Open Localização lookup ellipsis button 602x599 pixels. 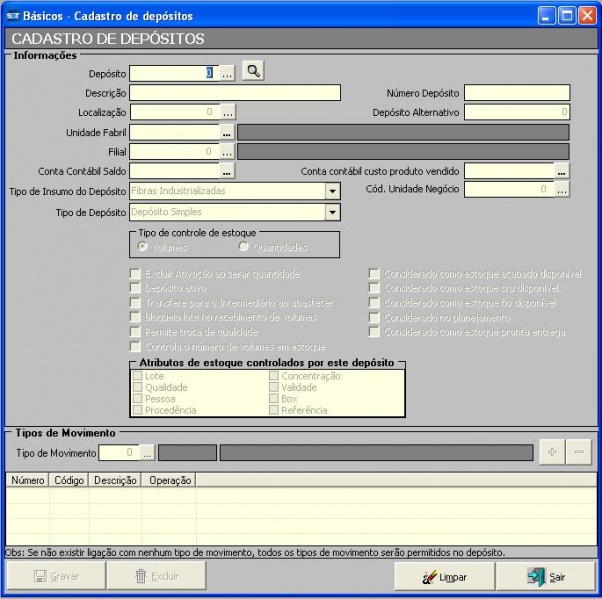[226, 112]
